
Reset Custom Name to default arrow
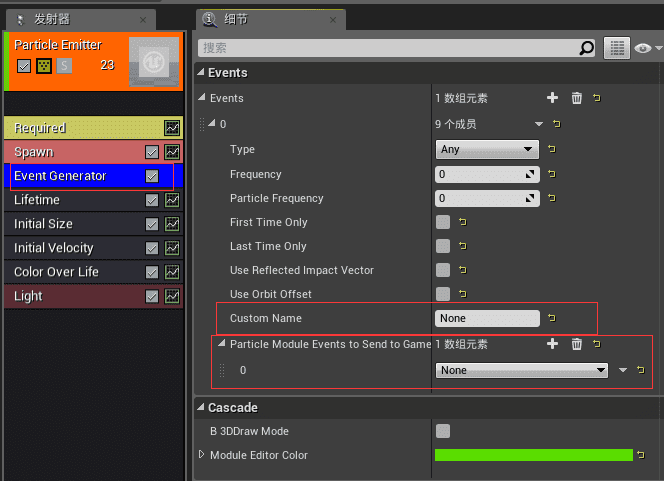[551, 318]
